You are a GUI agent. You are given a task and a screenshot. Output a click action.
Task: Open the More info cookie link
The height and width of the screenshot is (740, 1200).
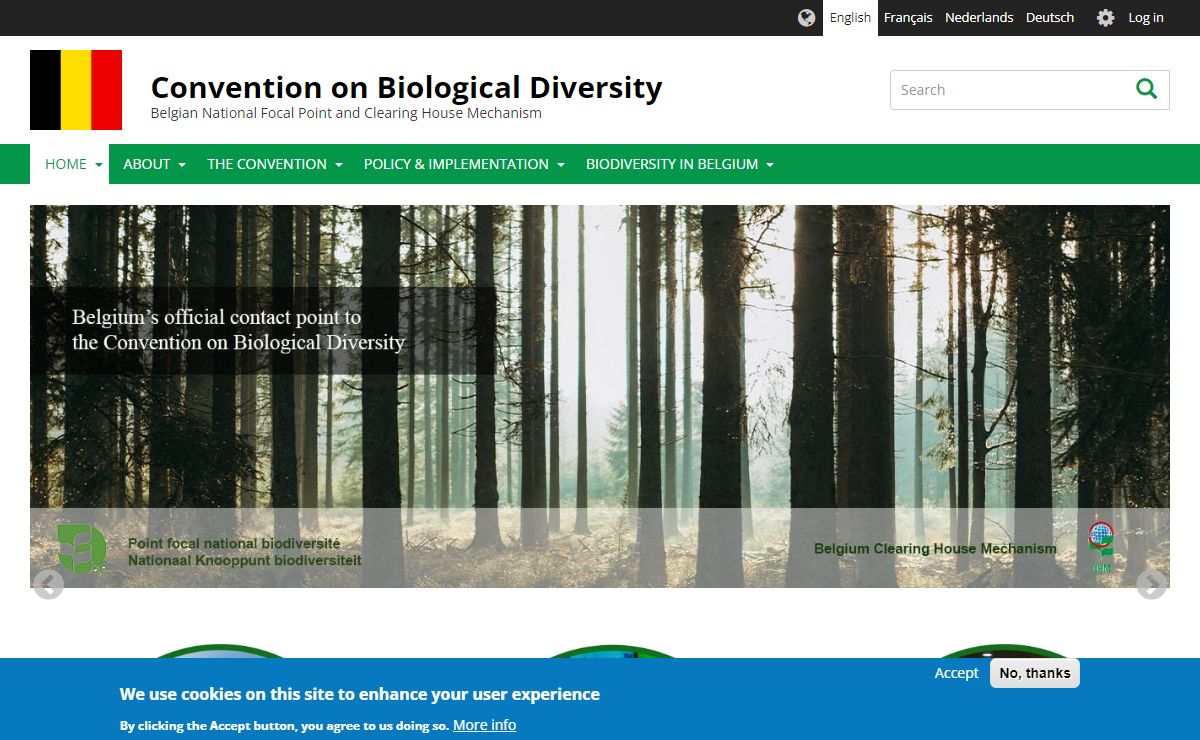(x=485, y=725)
